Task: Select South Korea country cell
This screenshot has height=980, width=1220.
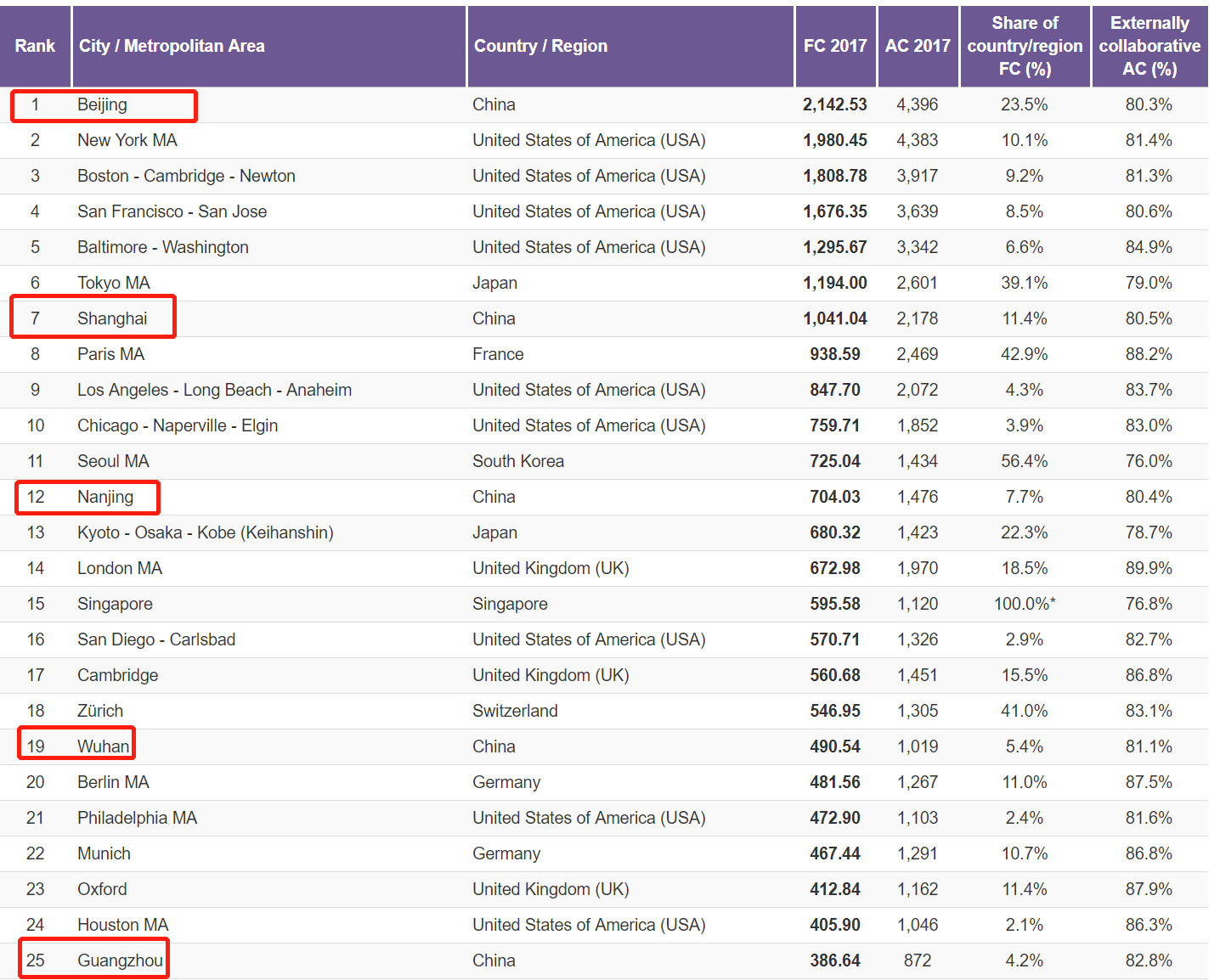Action: [518, 461]
